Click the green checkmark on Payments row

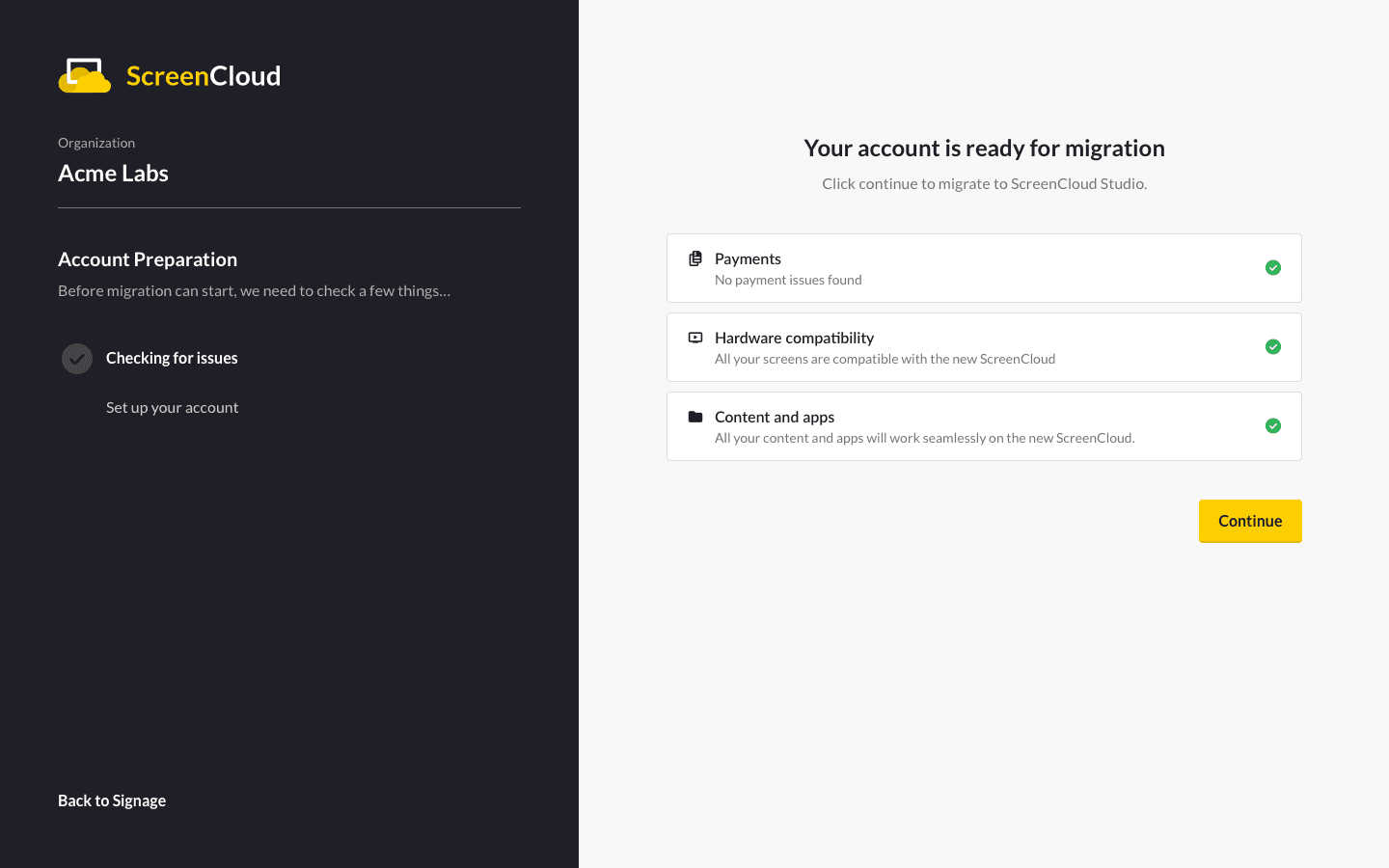(1273, 267)
